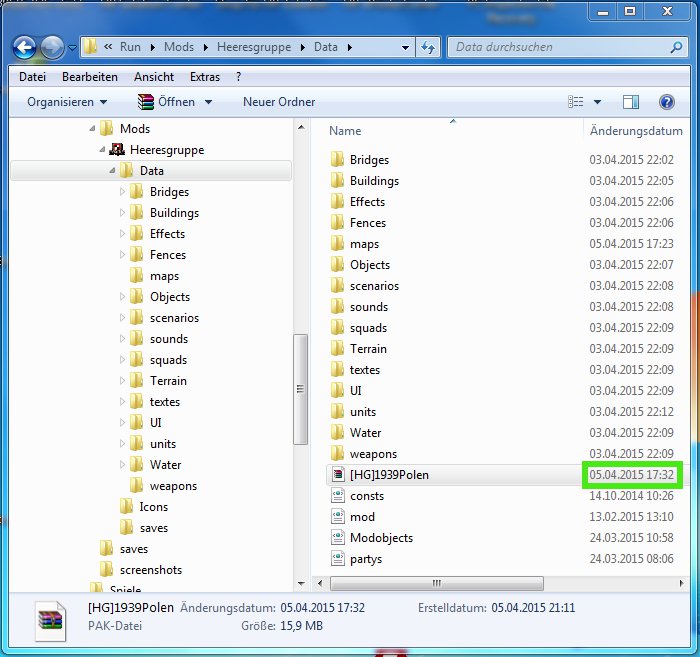Viewport: 700px width, 657px height.
Task: Select [HG]1939Polen PAK archive icon
Action: [x=338, y=474]
